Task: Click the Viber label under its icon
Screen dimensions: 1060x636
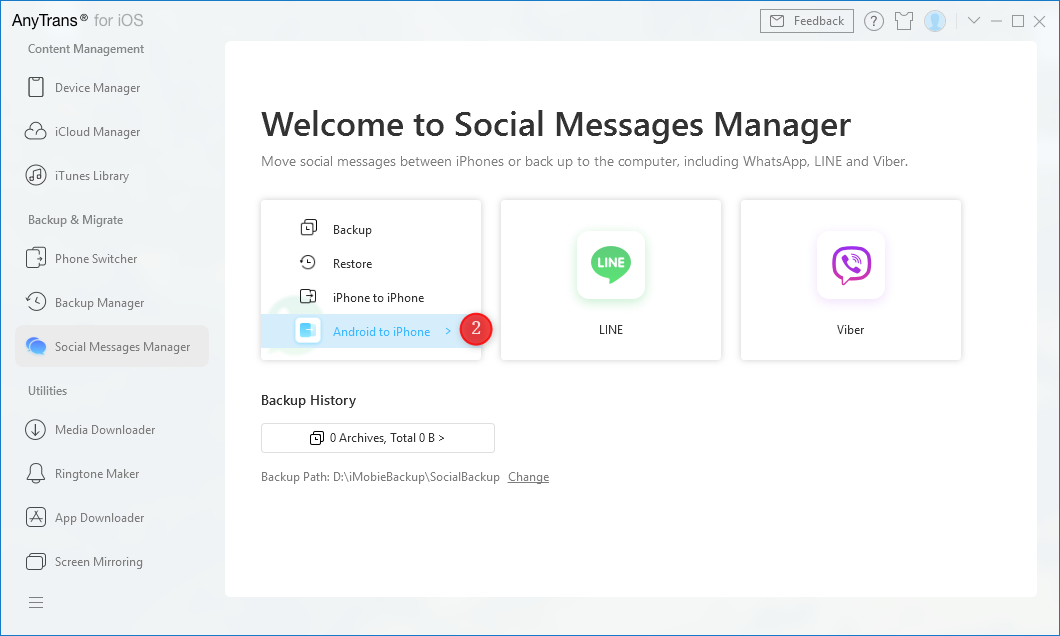Action: 850,330
